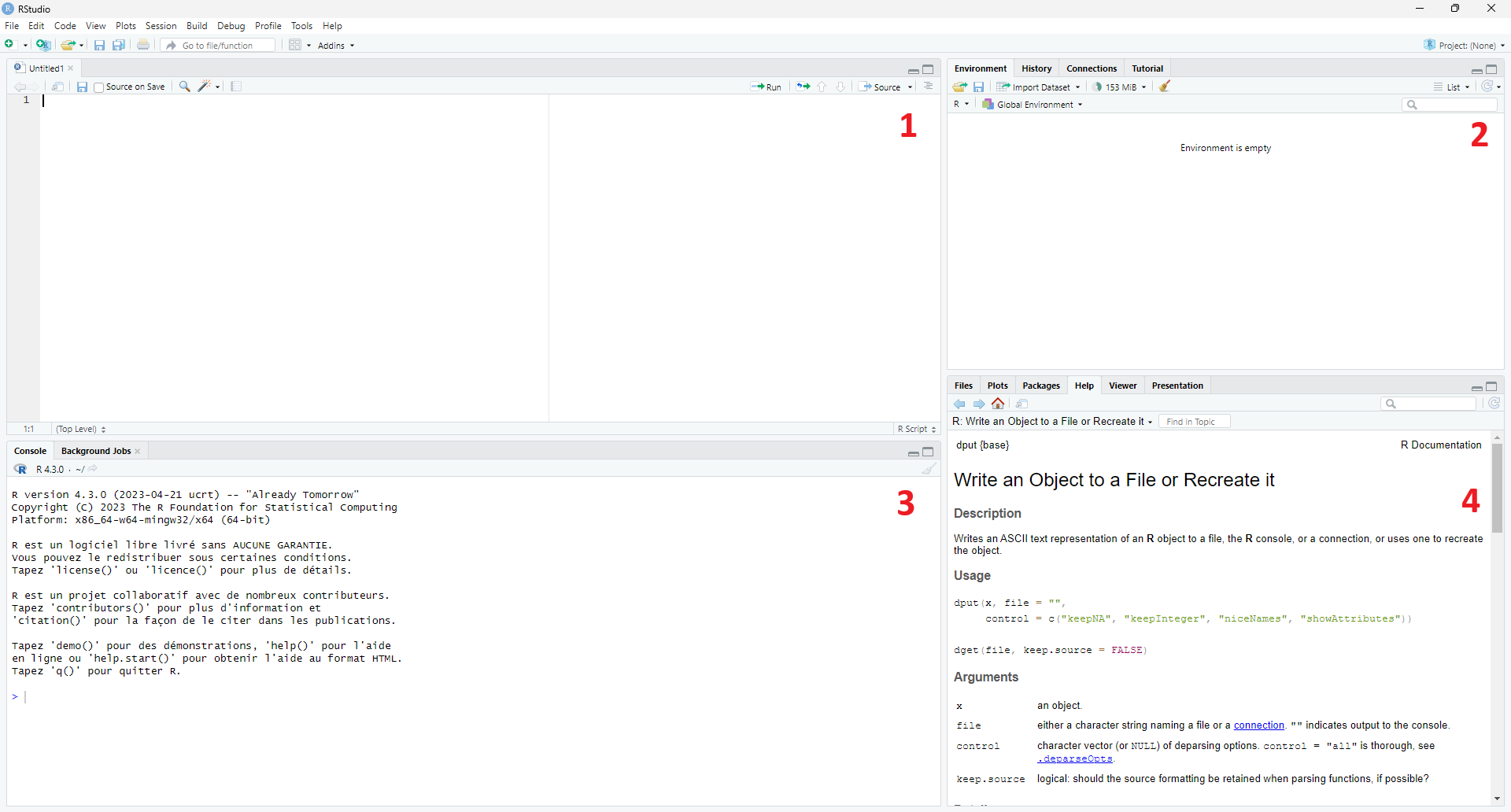Click the re-run previous code icon

pyautogui.click(x=803, y=87)
